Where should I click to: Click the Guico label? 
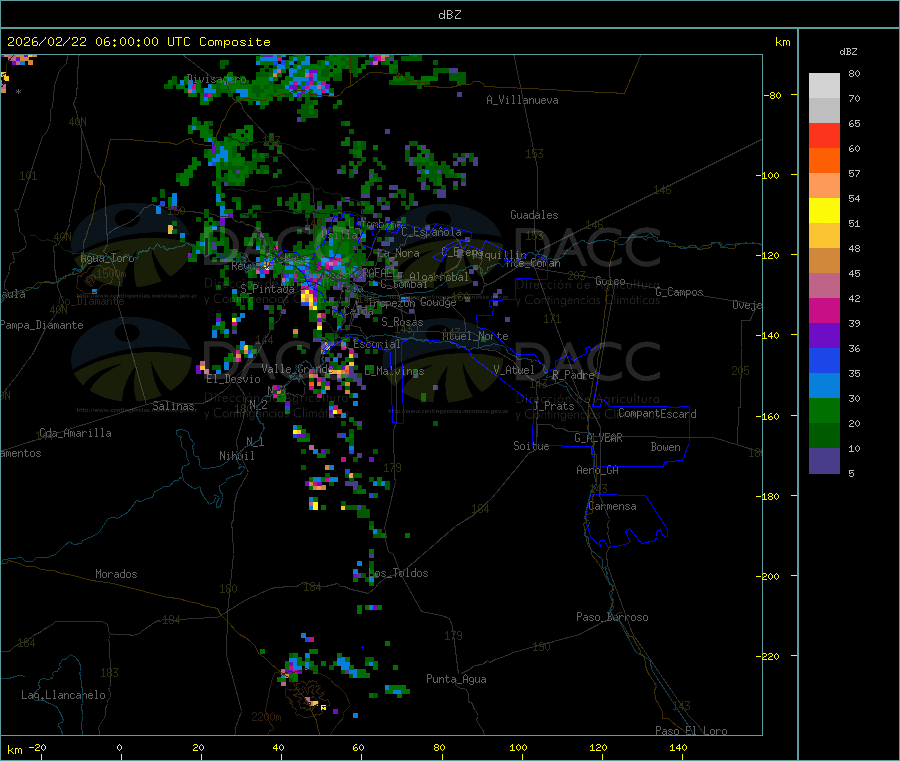(x=610, y=281)
